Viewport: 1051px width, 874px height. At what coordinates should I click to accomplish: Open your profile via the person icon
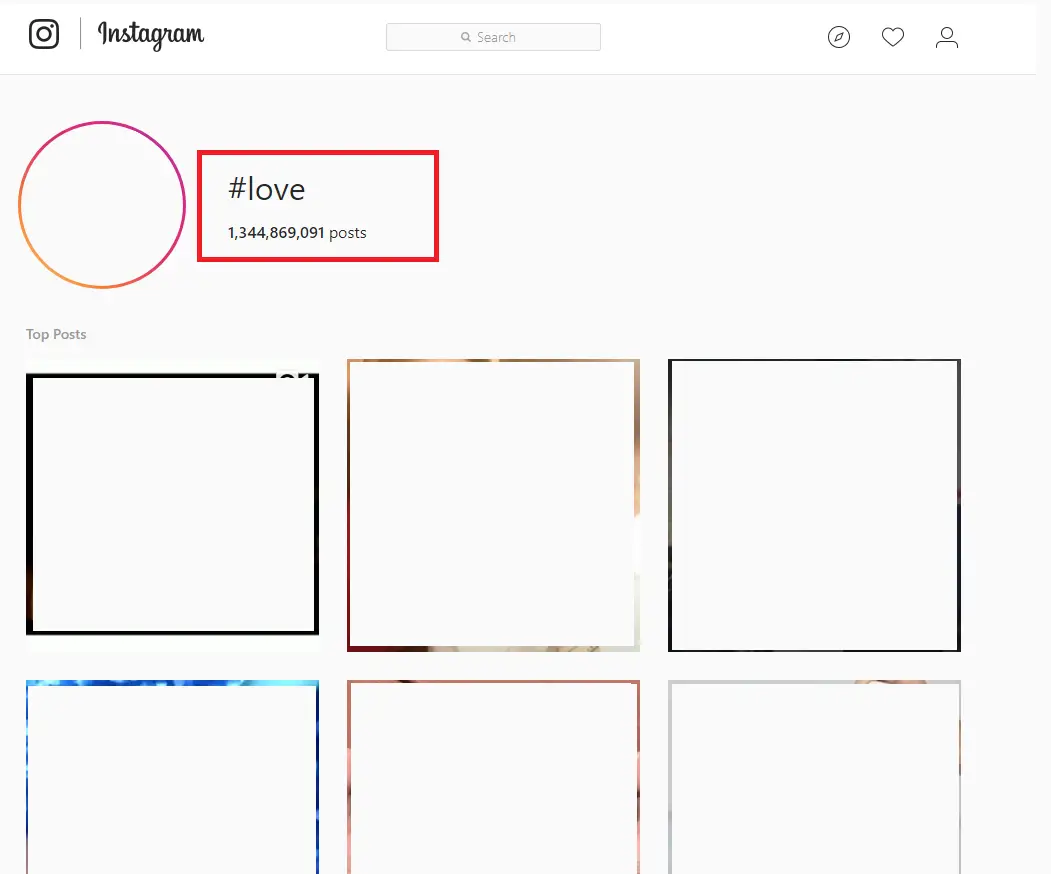pos(947,37)
